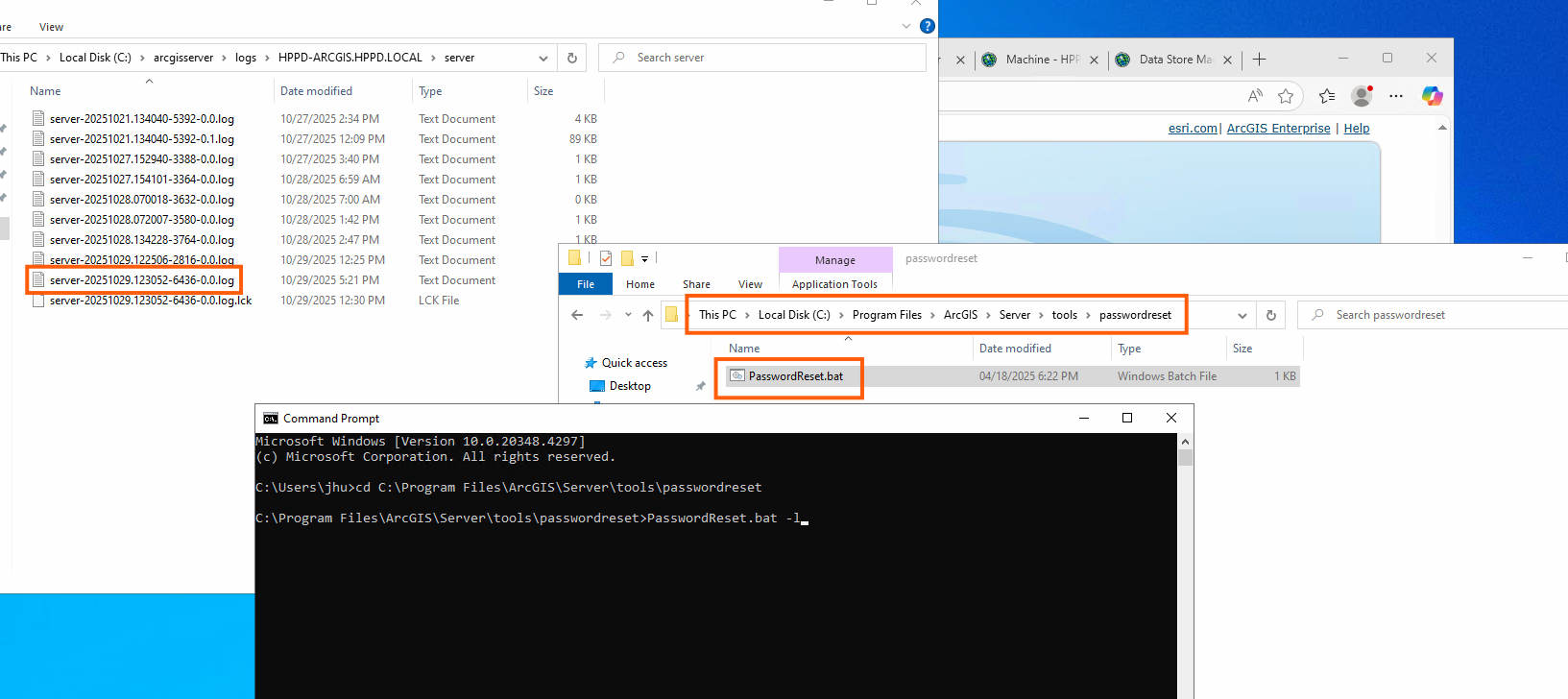Screen dimensions: 1568x699
Task: Open recent locations dropdown arrow
Action: point(628,315)
